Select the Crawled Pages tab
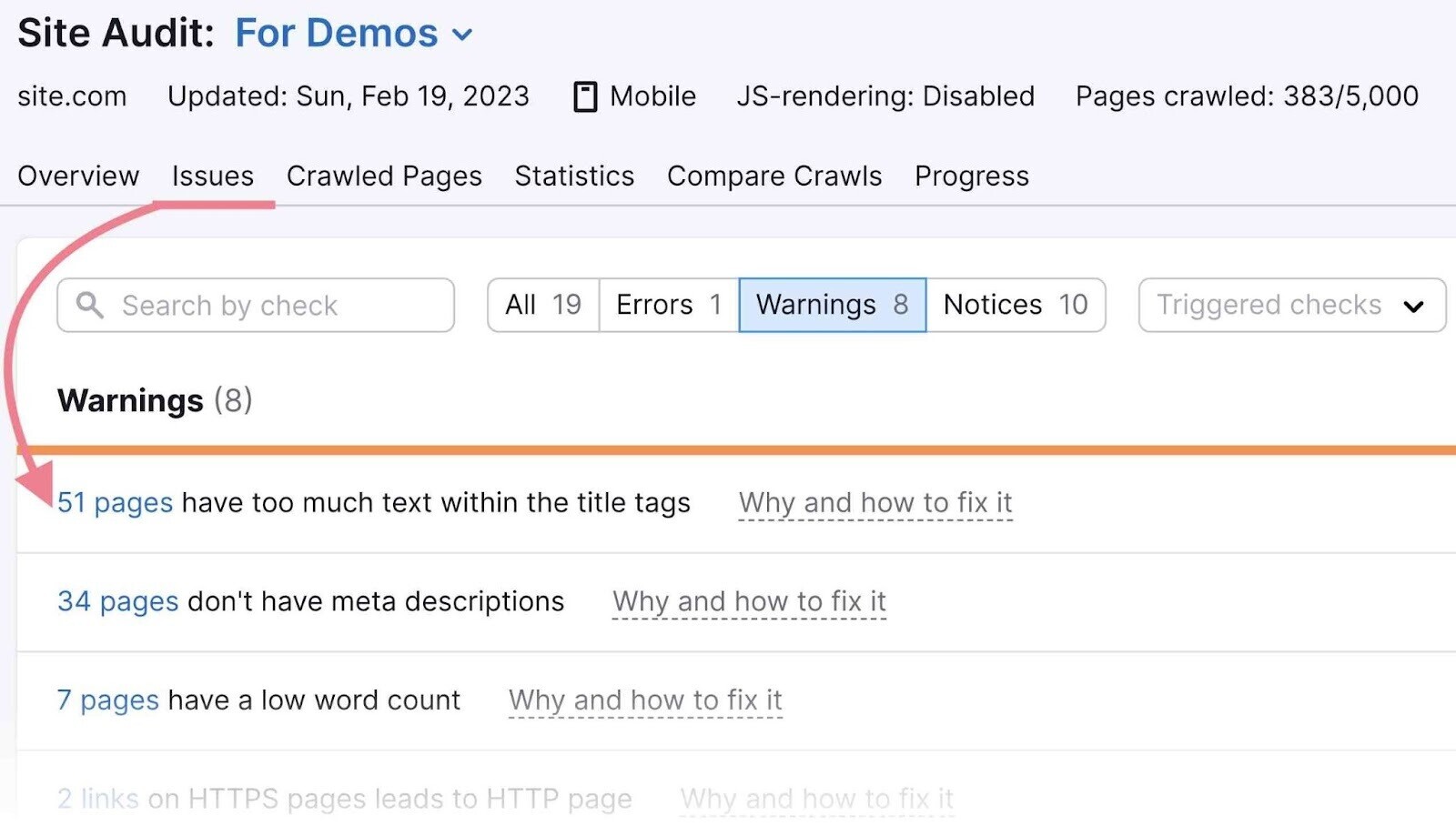Viewport: 1456px width, 836px height. pos(384,176)
